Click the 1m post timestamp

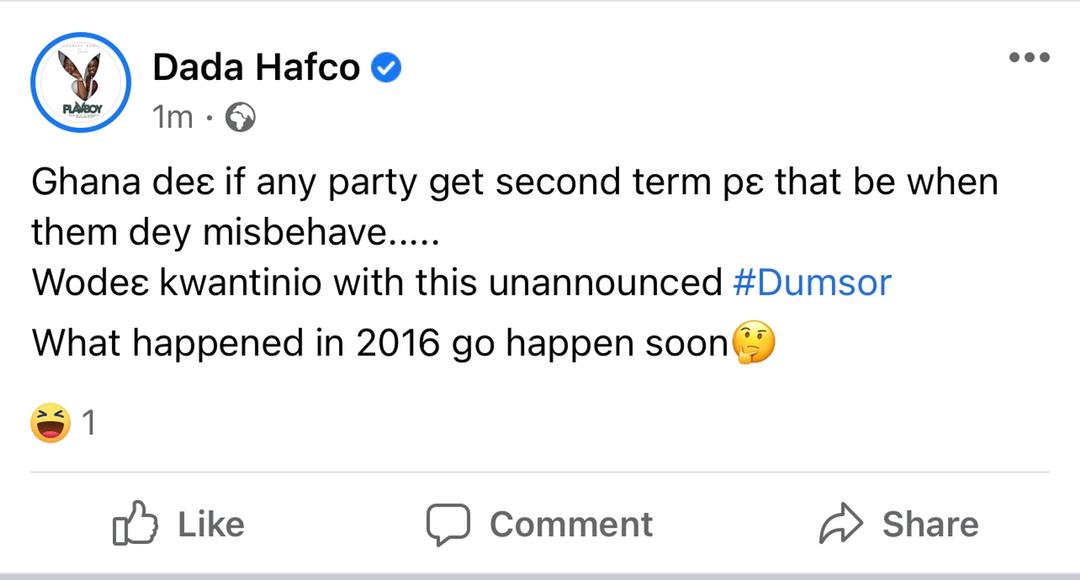[x=172, y=117]
